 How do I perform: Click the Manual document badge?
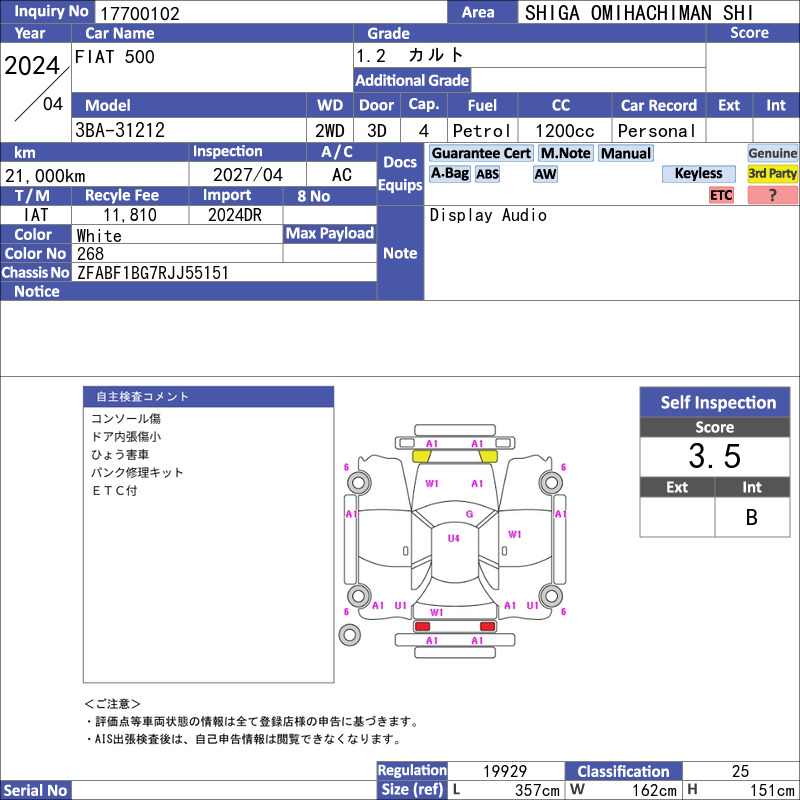[x=626, y=153]
